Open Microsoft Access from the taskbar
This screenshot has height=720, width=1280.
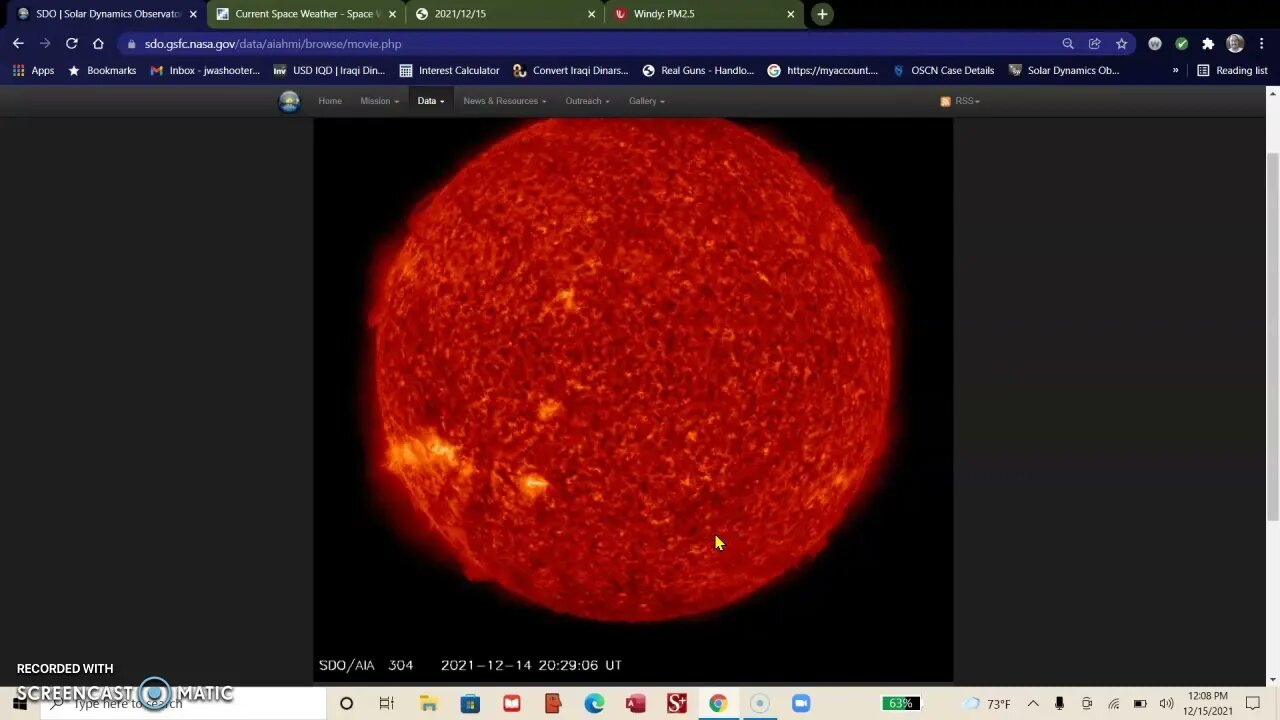[x=635, y=704]
